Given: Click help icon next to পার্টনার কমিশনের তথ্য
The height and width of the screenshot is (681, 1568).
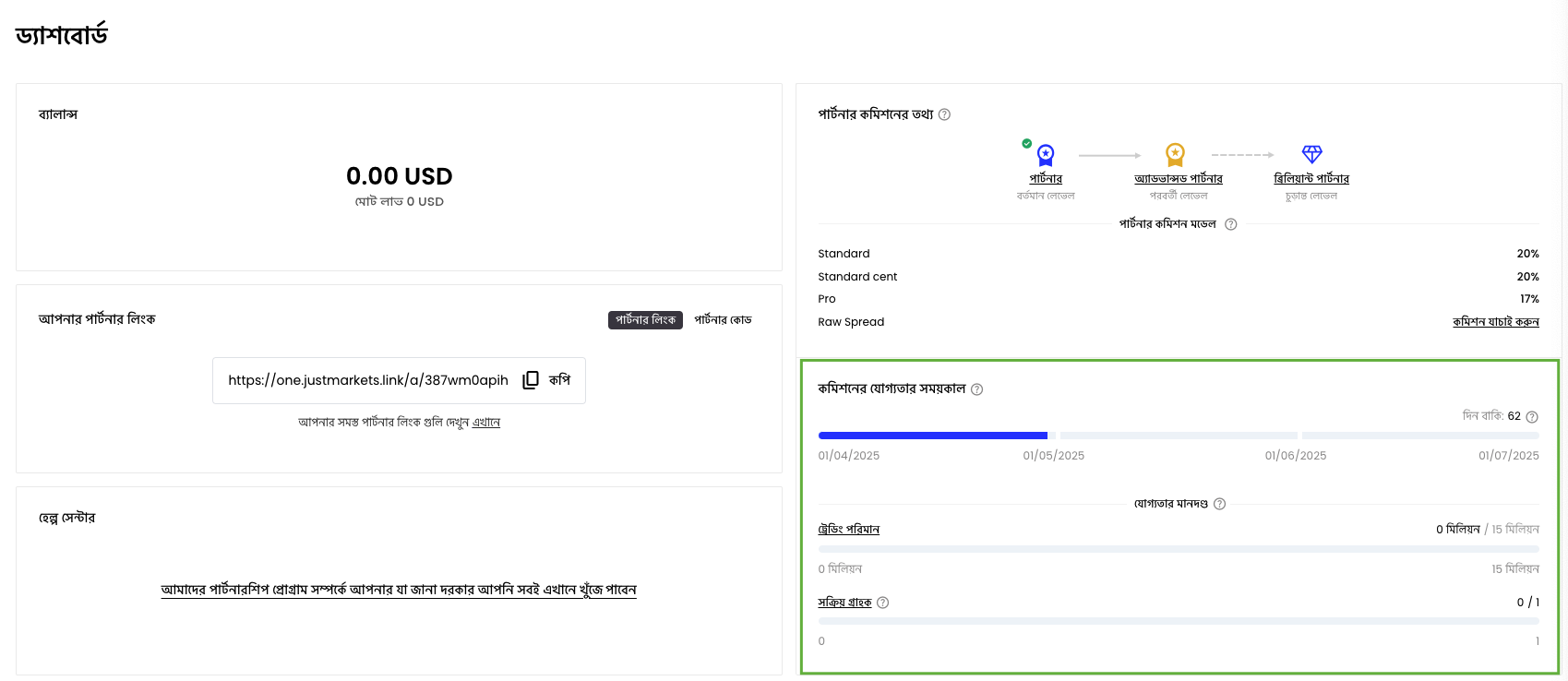Looking at the screenshot, I should coord(944,114).
